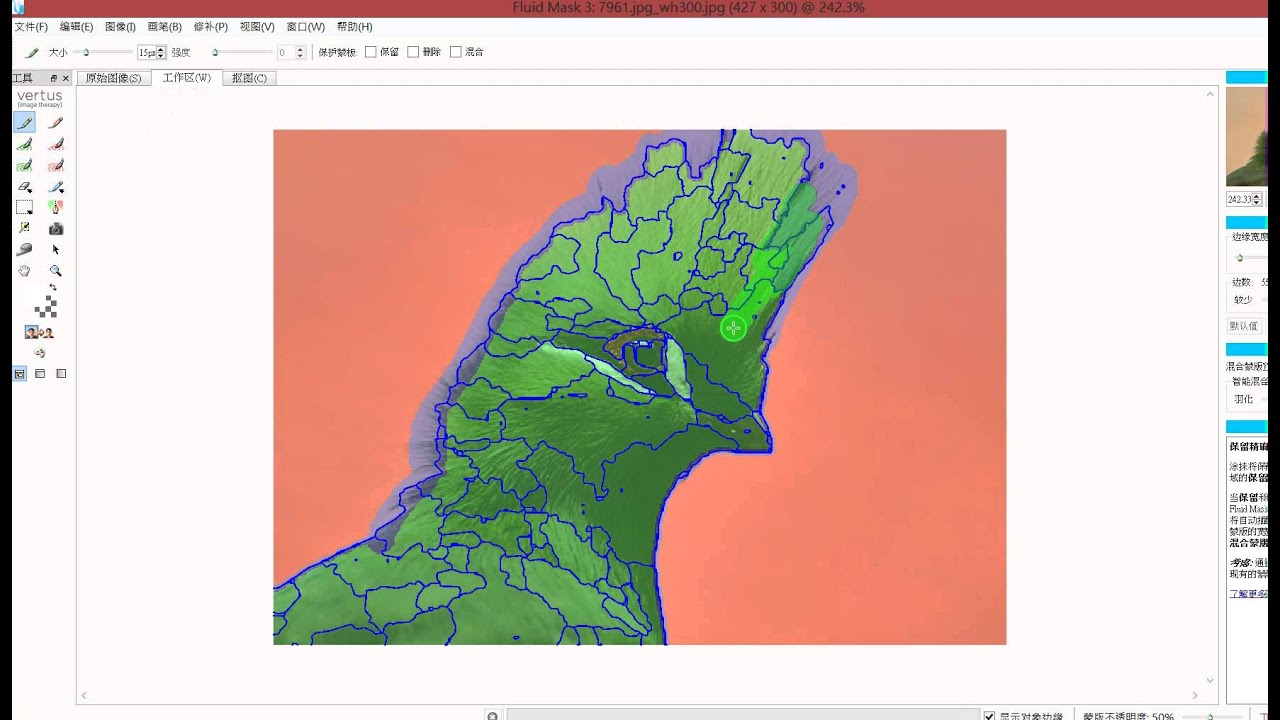Enable the 保留 protect mask checkbox

[371, 52]
